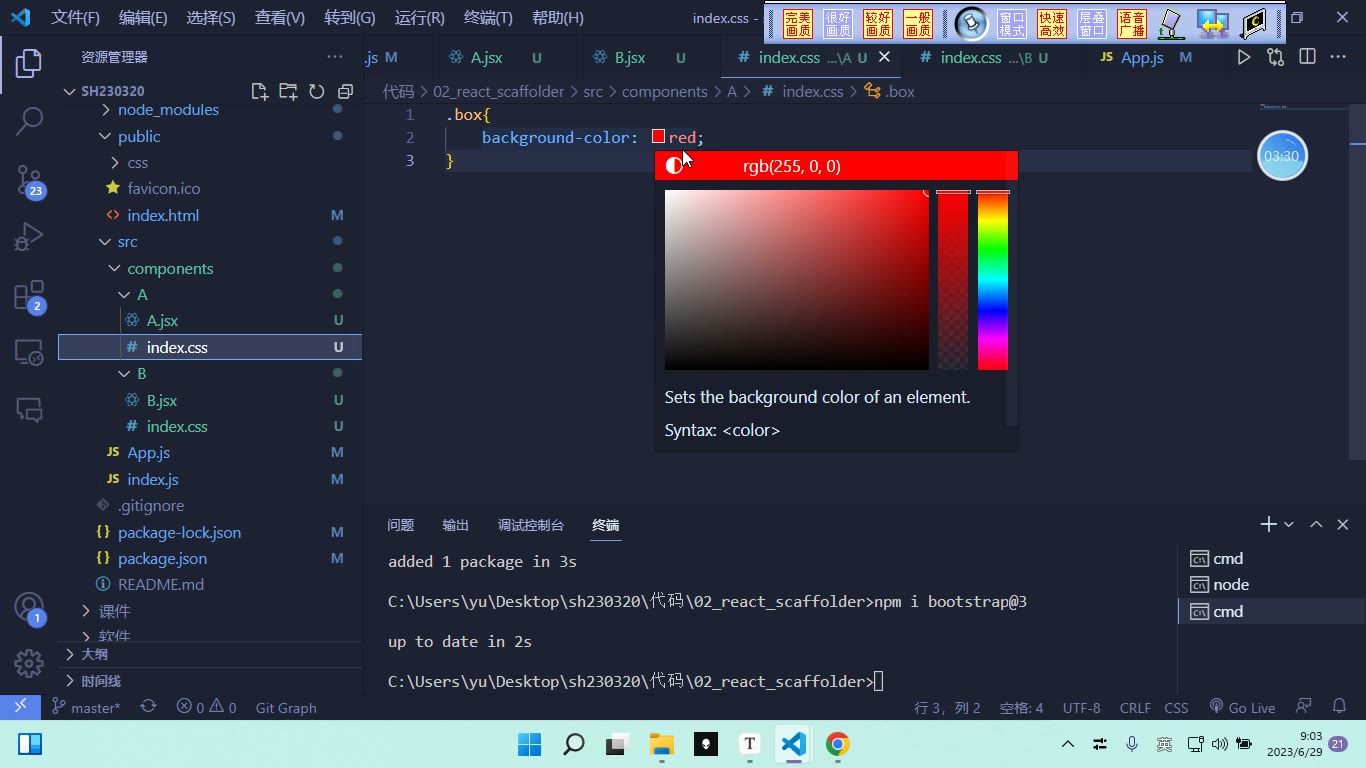Open the Extensions view in activity bar
The width and height of the screenshot is (1366, 768).
29,296
